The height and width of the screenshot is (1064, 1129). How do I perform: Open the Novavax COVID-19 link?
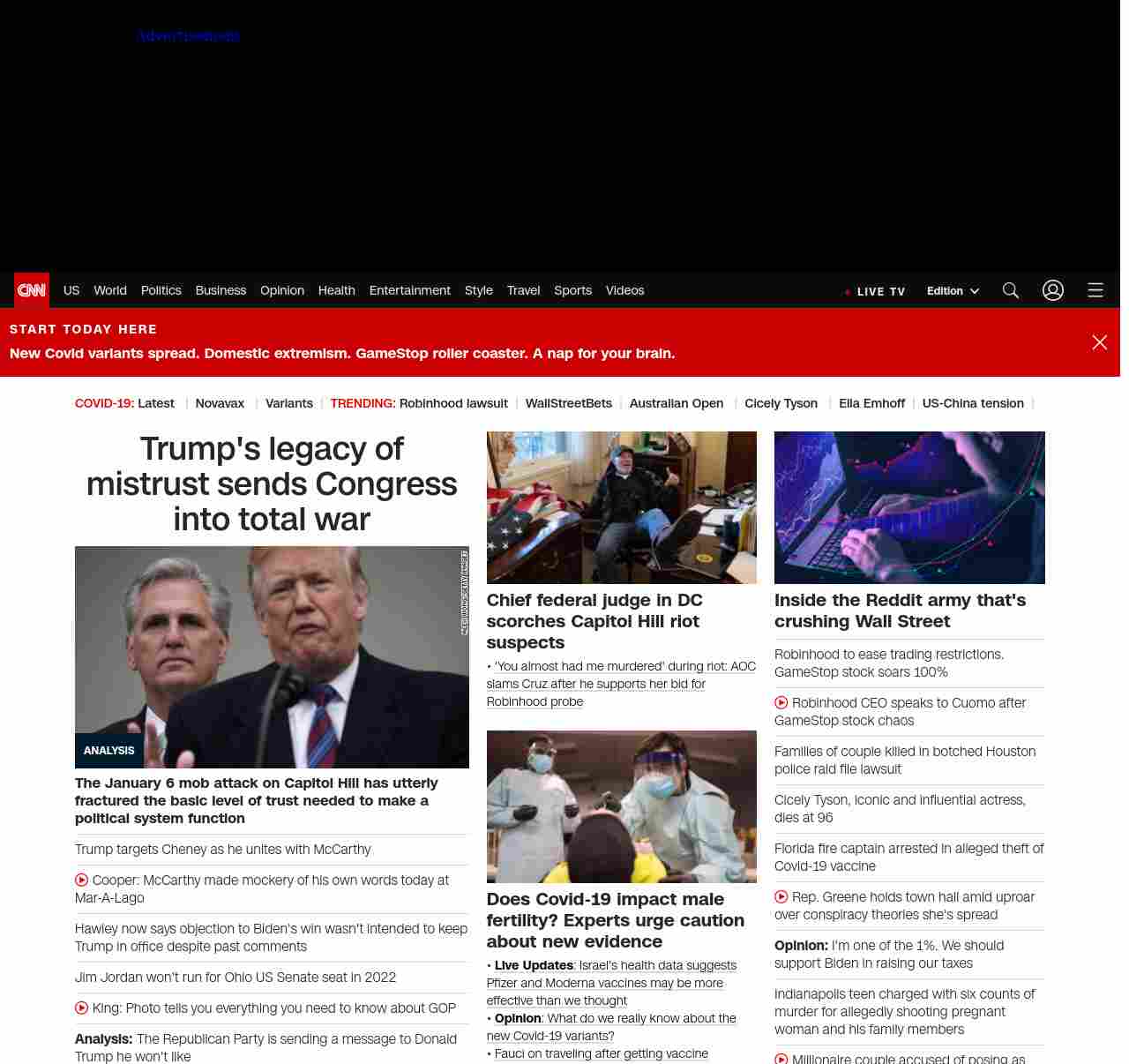pos(220,403)
